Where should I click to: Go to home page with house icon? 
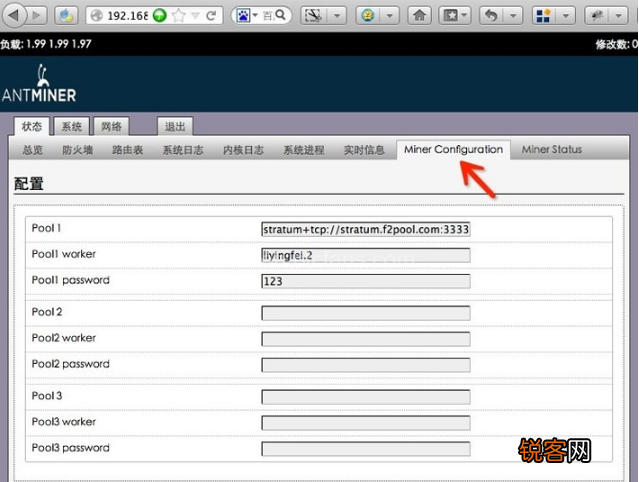point(419,15)
